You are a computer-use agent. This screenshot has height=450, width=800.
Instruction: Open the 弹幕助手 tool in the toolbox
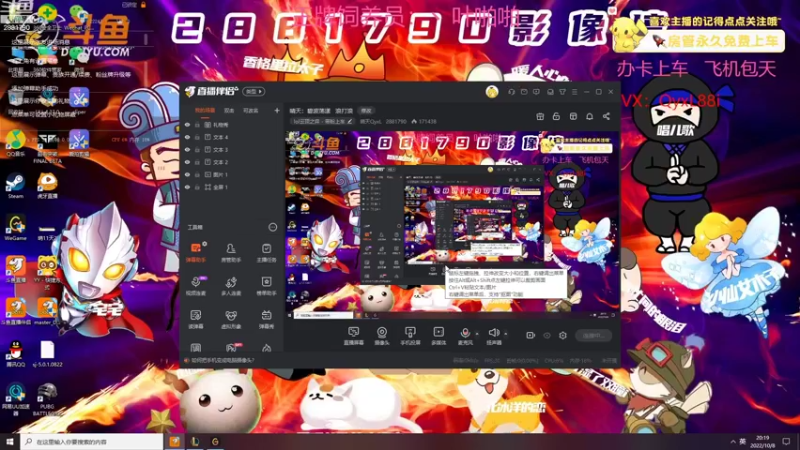pos(195,253)
